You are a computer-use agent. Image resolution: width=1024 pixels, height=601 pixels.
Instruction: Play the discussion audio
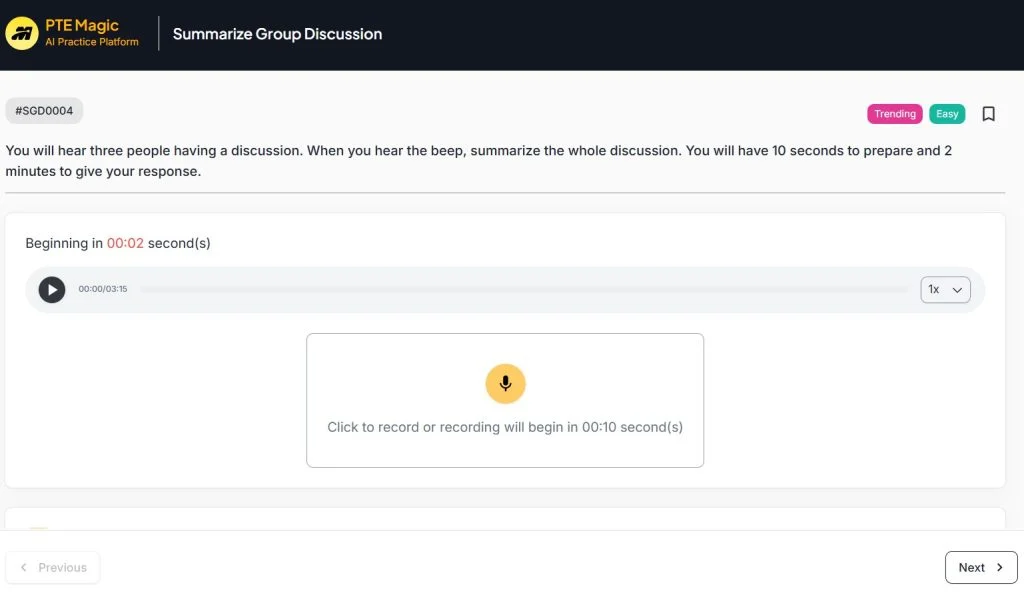[x=52, y=290]
